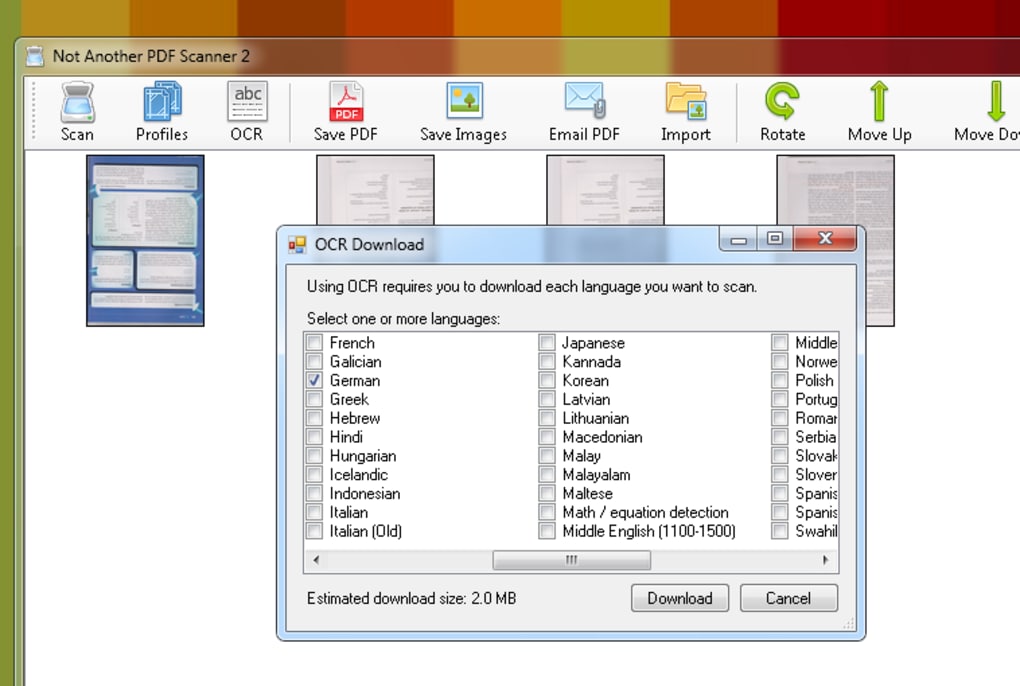This screenshot has height=686, width=1020.
Task: Select the first page thumbnail
Action: pyautogui.click(x=144, y=241)
